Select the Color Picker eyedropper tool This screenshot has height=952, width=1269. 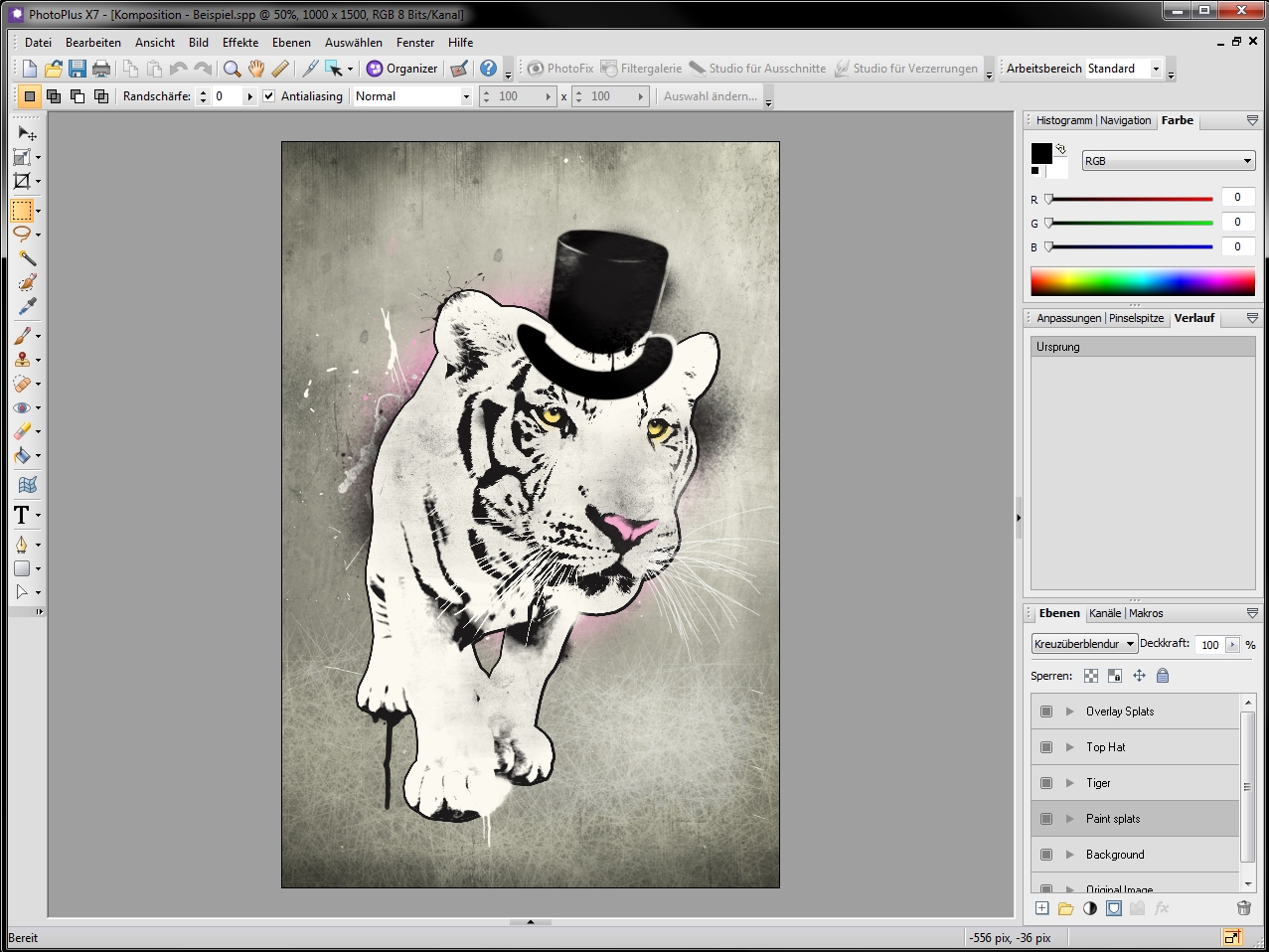27,306
